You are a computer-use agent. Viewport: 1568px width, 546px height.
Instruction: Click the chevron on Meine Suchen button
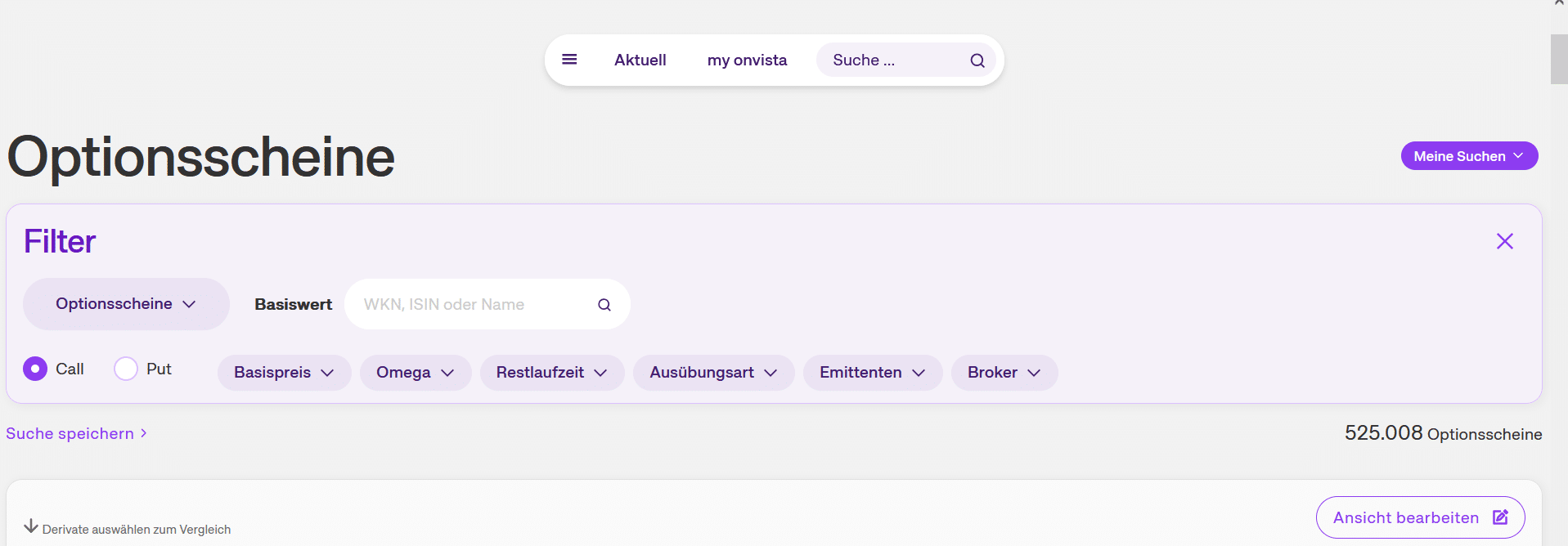tap(1518, 156)
